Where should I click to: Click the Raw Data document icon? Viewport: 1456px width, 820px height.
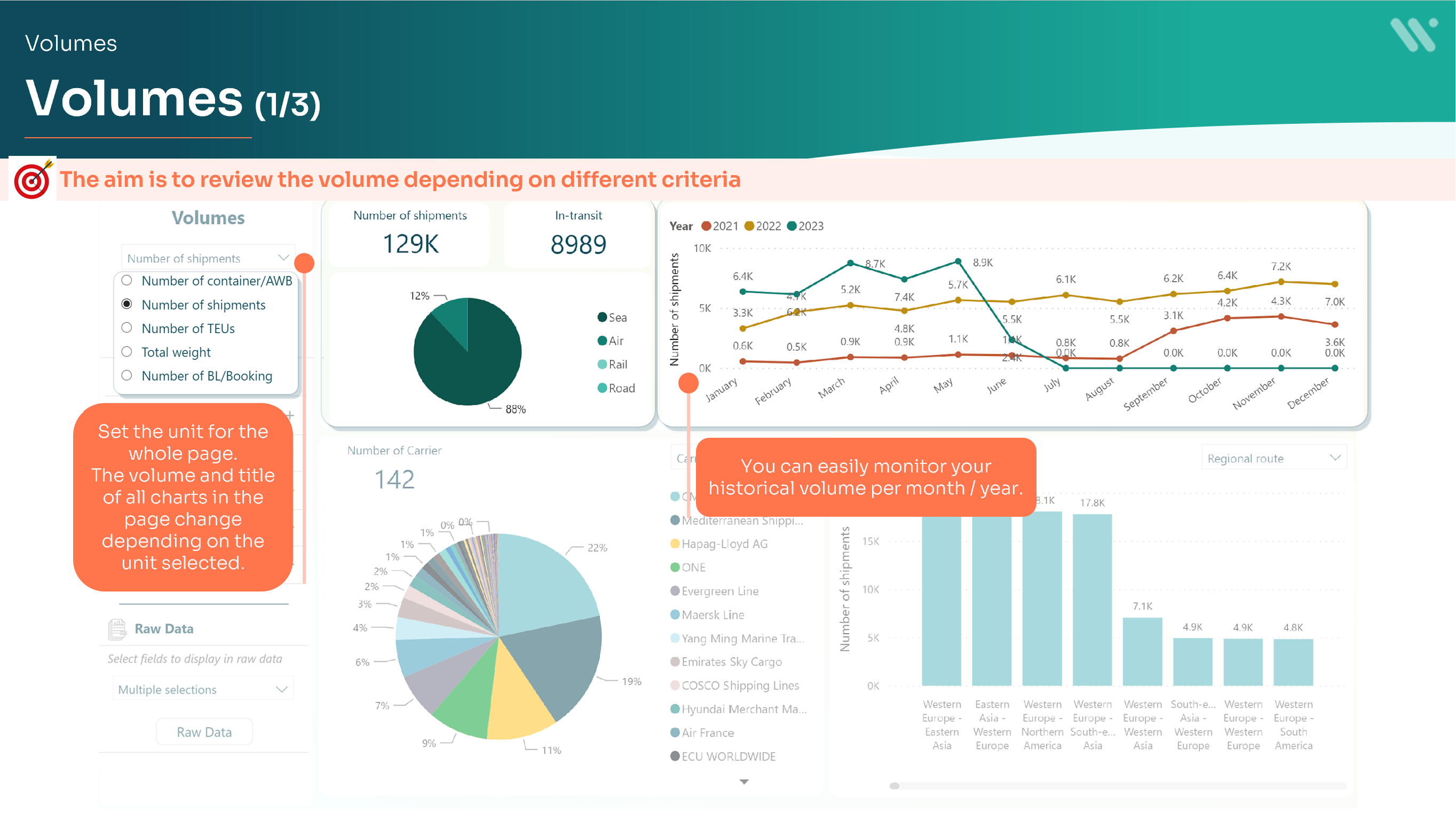(x=117, y=629)
